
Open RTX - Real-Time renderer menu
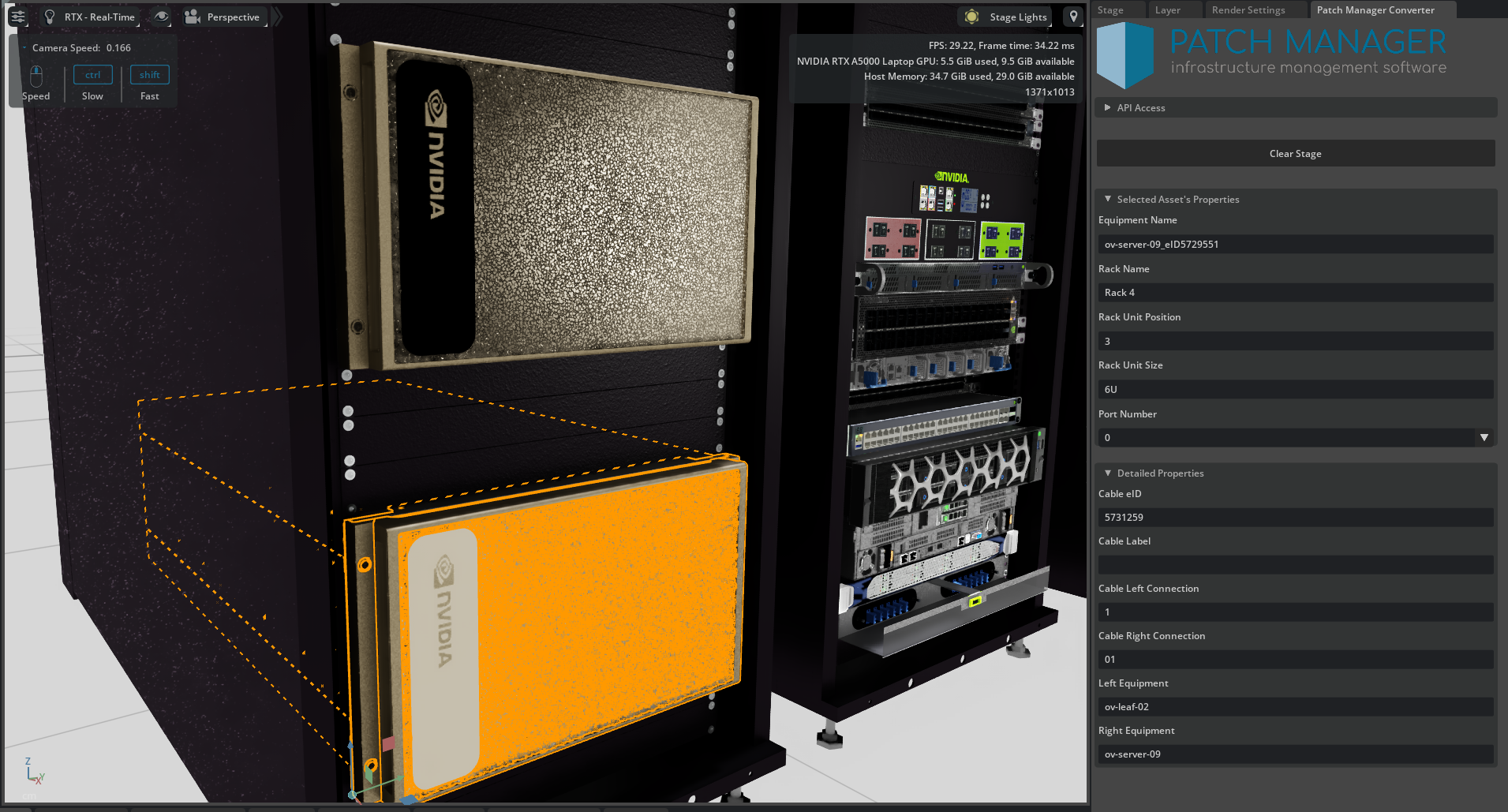click(99, 17)
